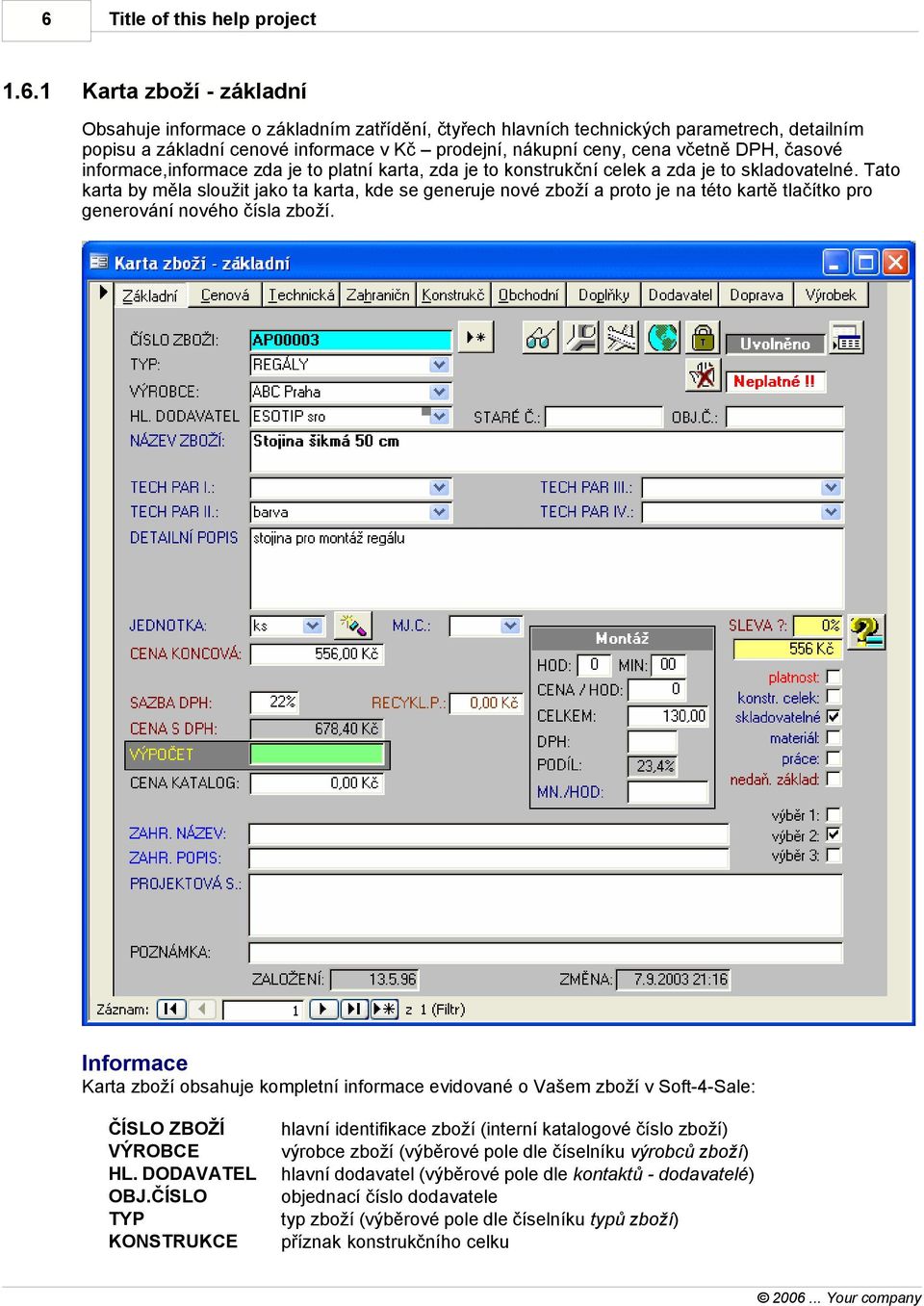Create new record via navigator star button

click(385, 1009)
